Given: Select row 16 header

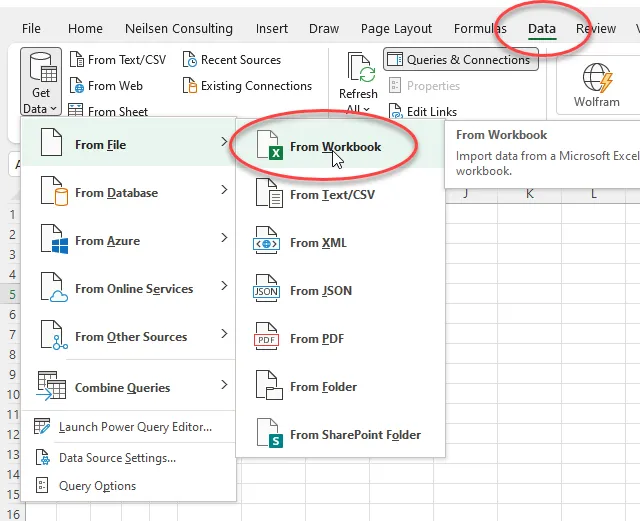Looking at the screenshot, I should pos(13,513).
